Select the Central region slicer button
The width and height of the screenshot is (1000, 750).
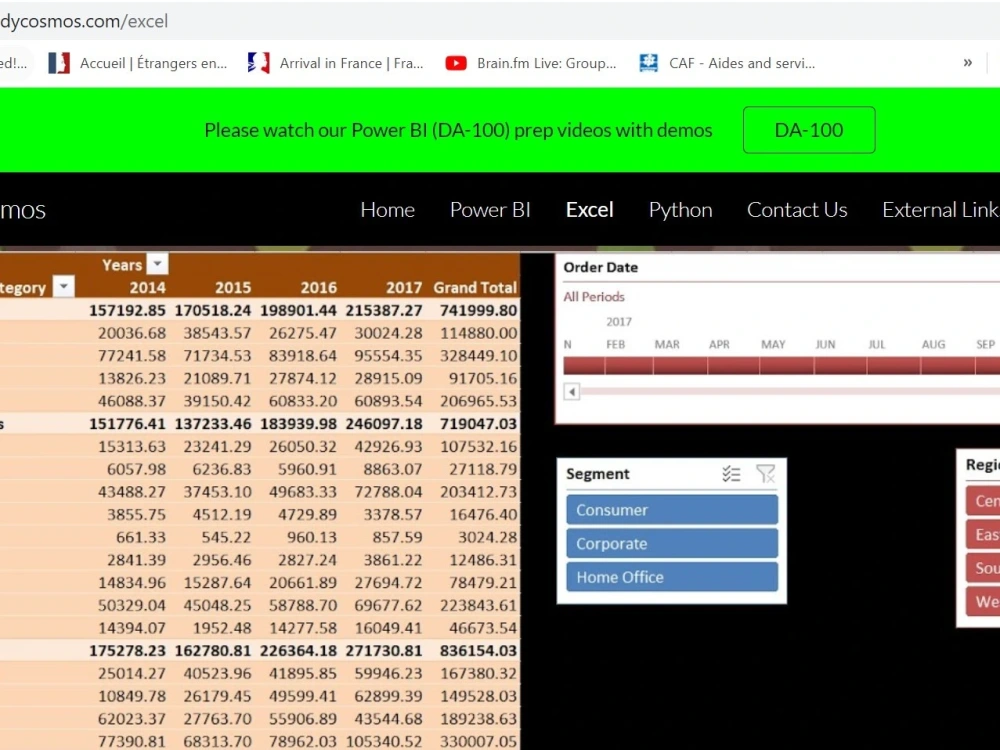pyautogui.click(x=983, y=501)
